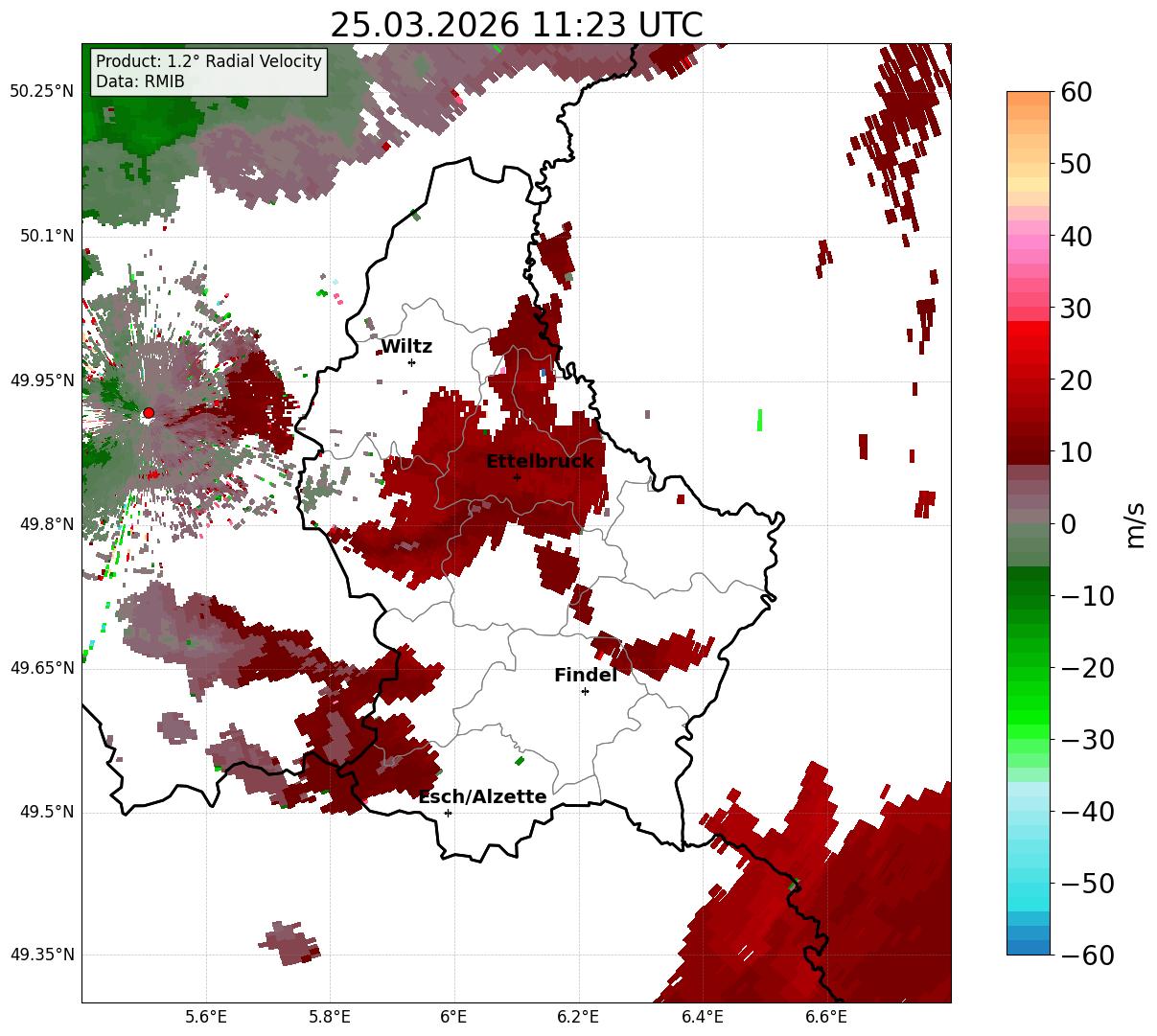Click the colorbar −30 tick value

[1088, 739]
